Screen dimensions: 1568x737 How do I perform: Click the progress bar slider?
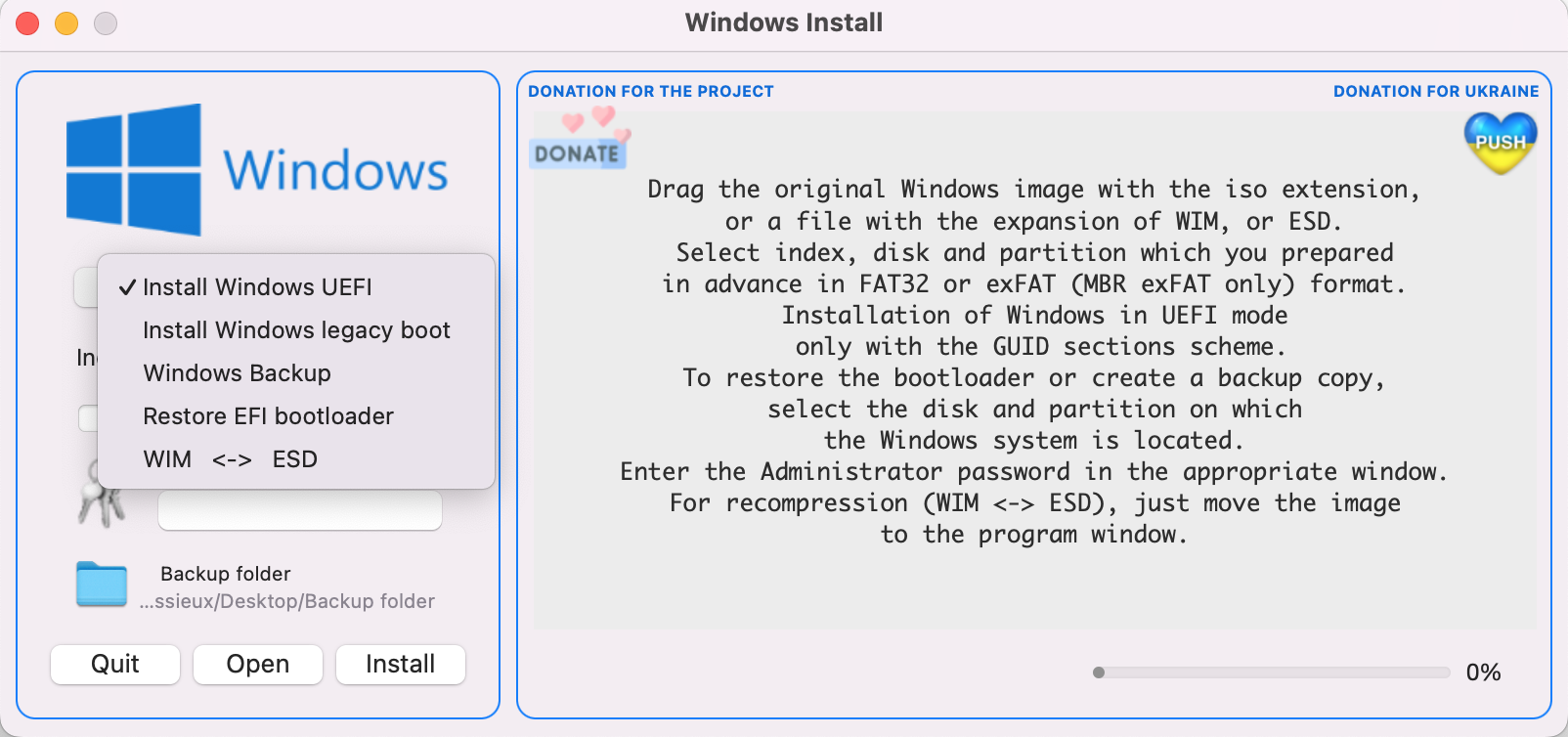pos(1271,672)
